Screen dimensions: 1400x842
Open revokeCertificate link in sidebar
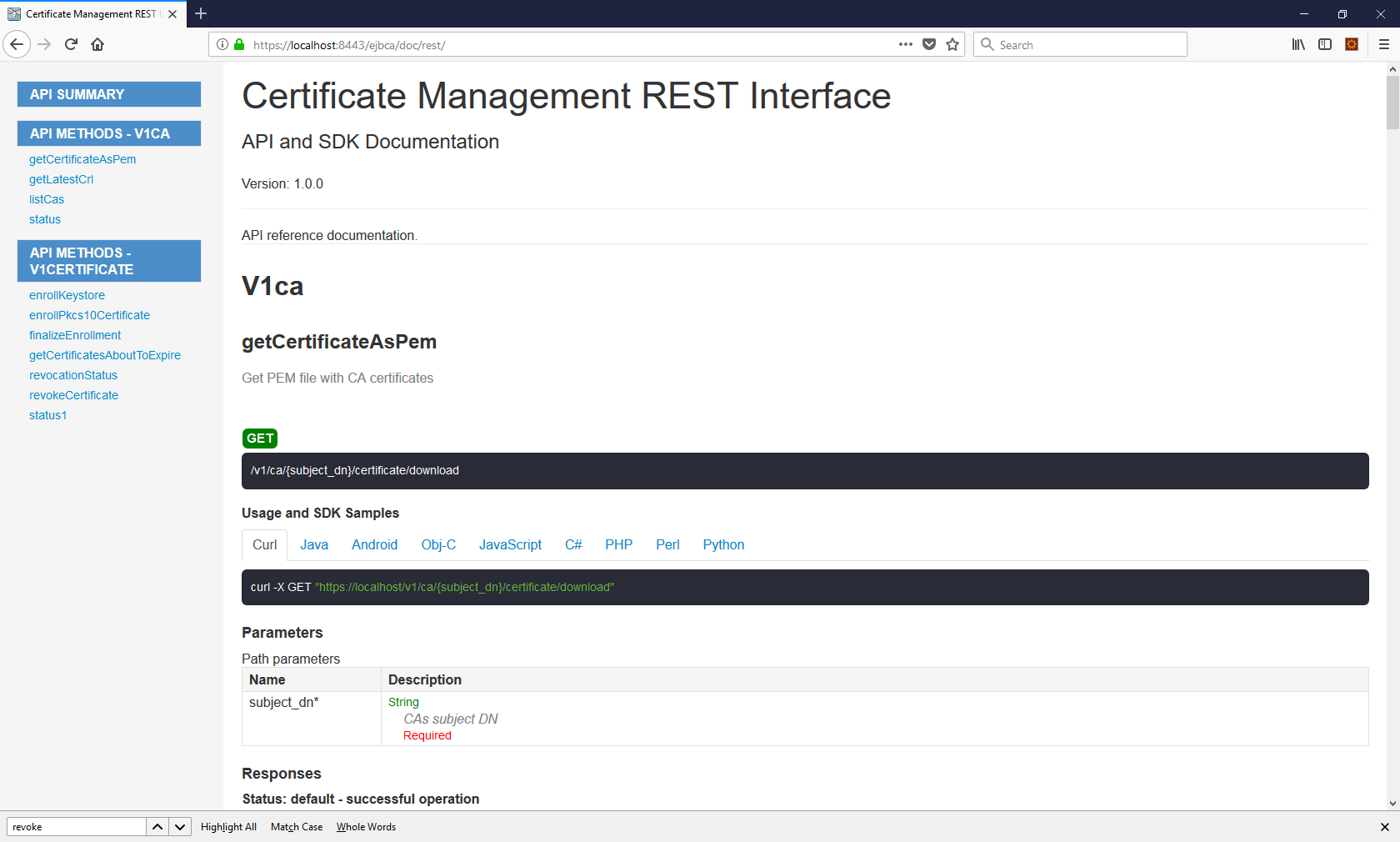tap(73, 395)
